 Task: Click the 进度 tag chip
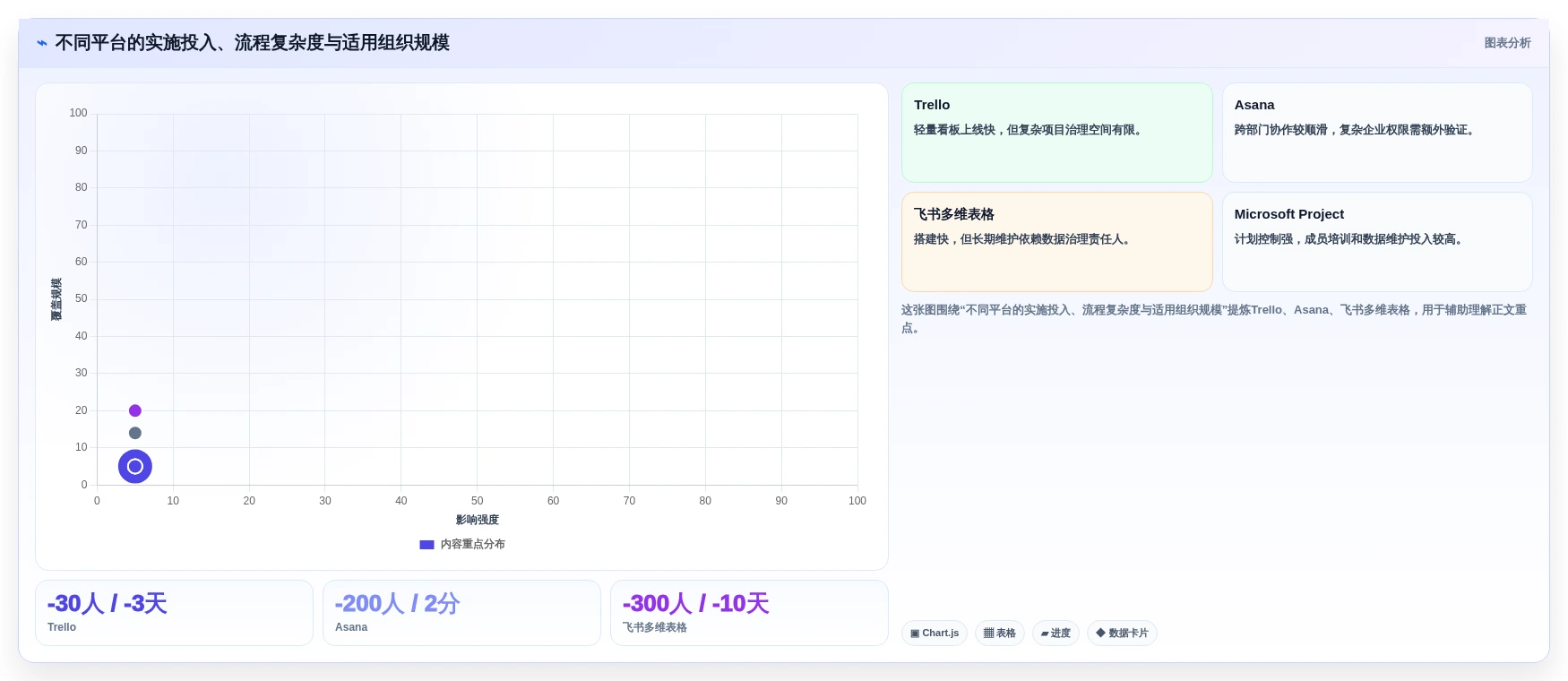pos(1055,634)
